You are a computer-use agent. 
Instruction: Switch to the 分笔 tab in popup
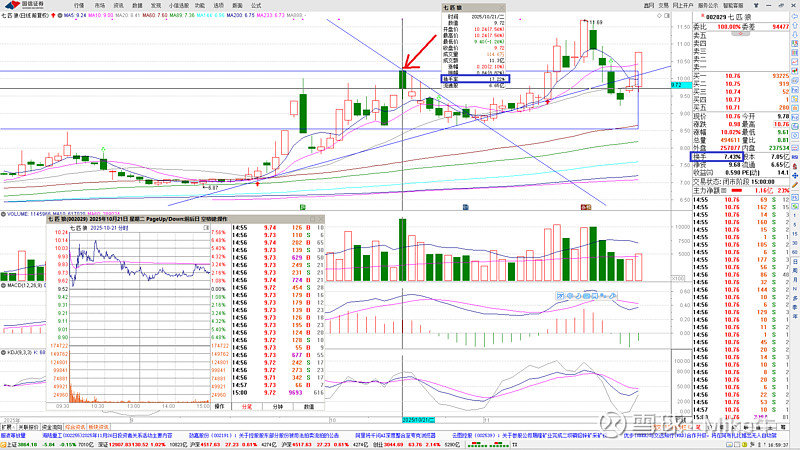point(247,407)
